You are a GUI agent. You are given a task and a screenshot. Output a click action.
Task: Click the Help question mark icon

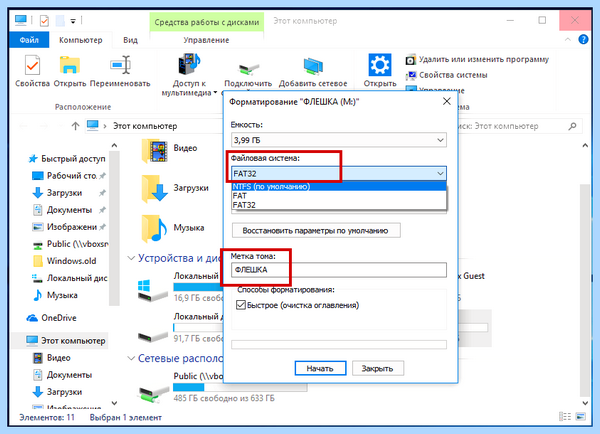[x=583, y=39]
